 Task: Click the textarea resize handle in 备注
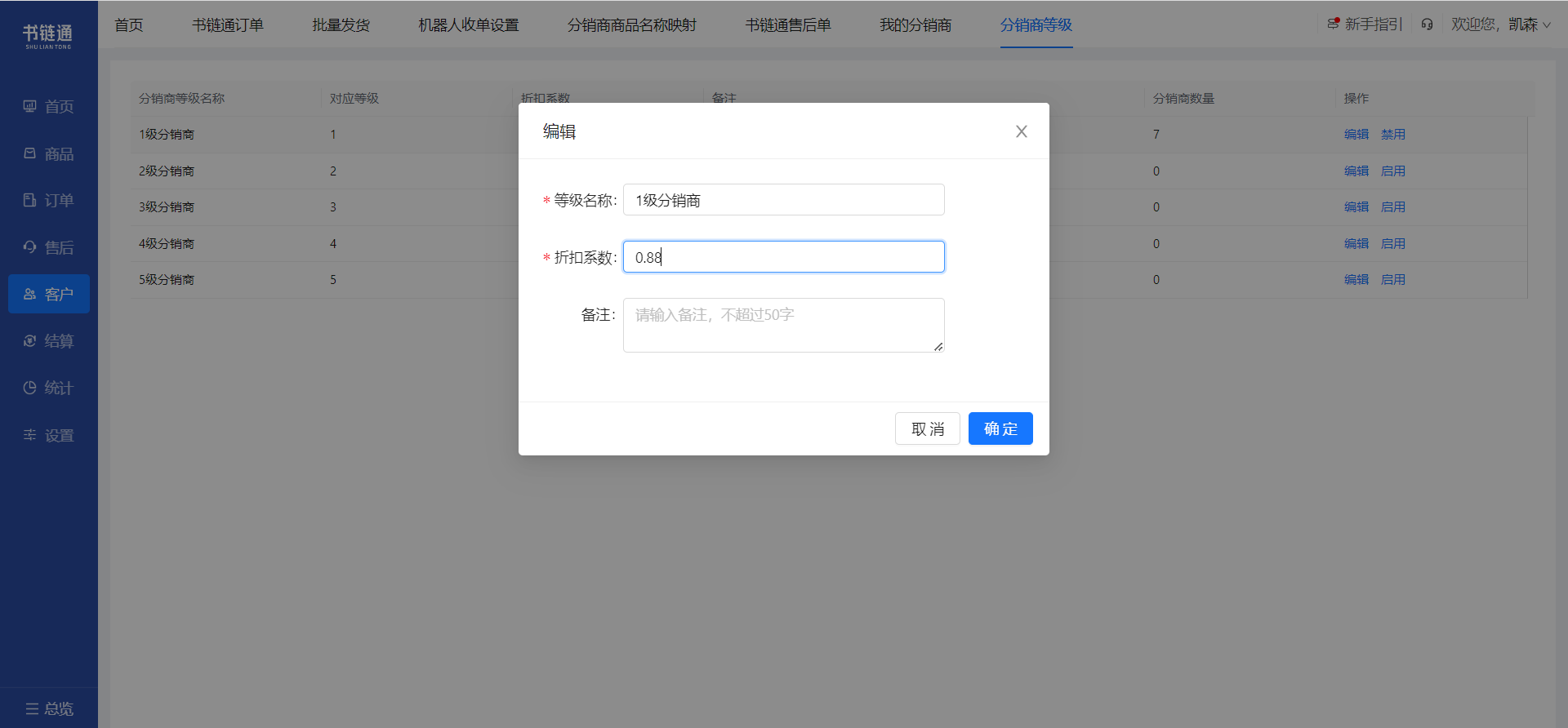point(938,347)
